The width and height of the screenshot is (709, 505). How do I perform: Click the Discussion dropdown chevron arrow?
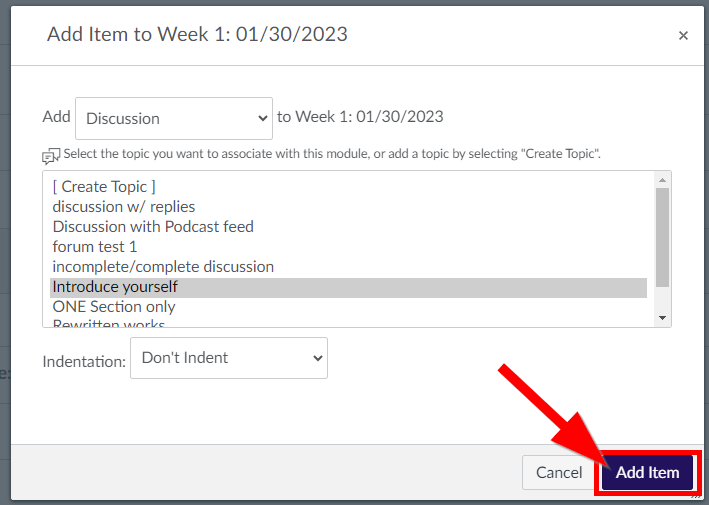click(x=262, y=118)
